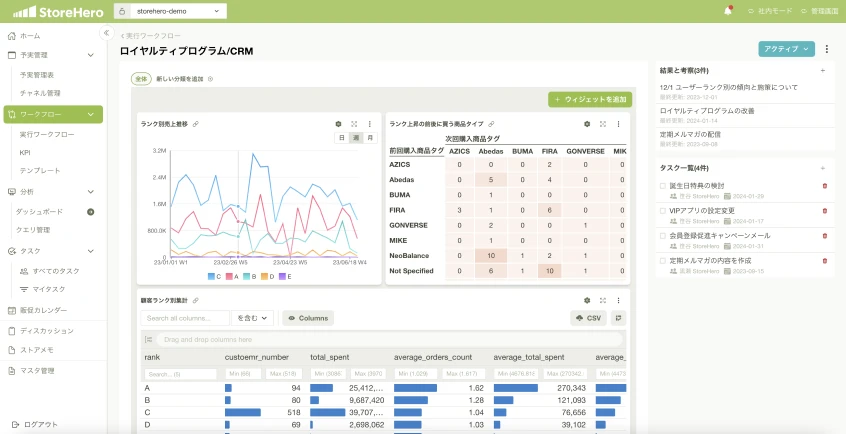Screen dimensions: 846x434
Task: Open settings gear on ランク別売上推移 widget
Action: point(338,123)
